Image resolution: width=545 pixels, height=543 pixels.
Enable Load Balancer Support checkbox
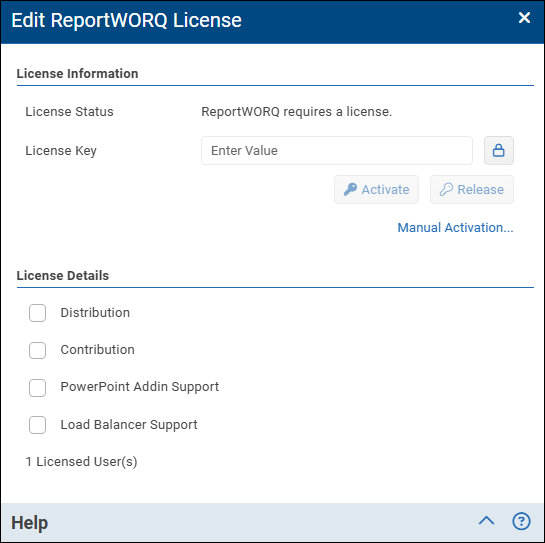coord(38,425)
